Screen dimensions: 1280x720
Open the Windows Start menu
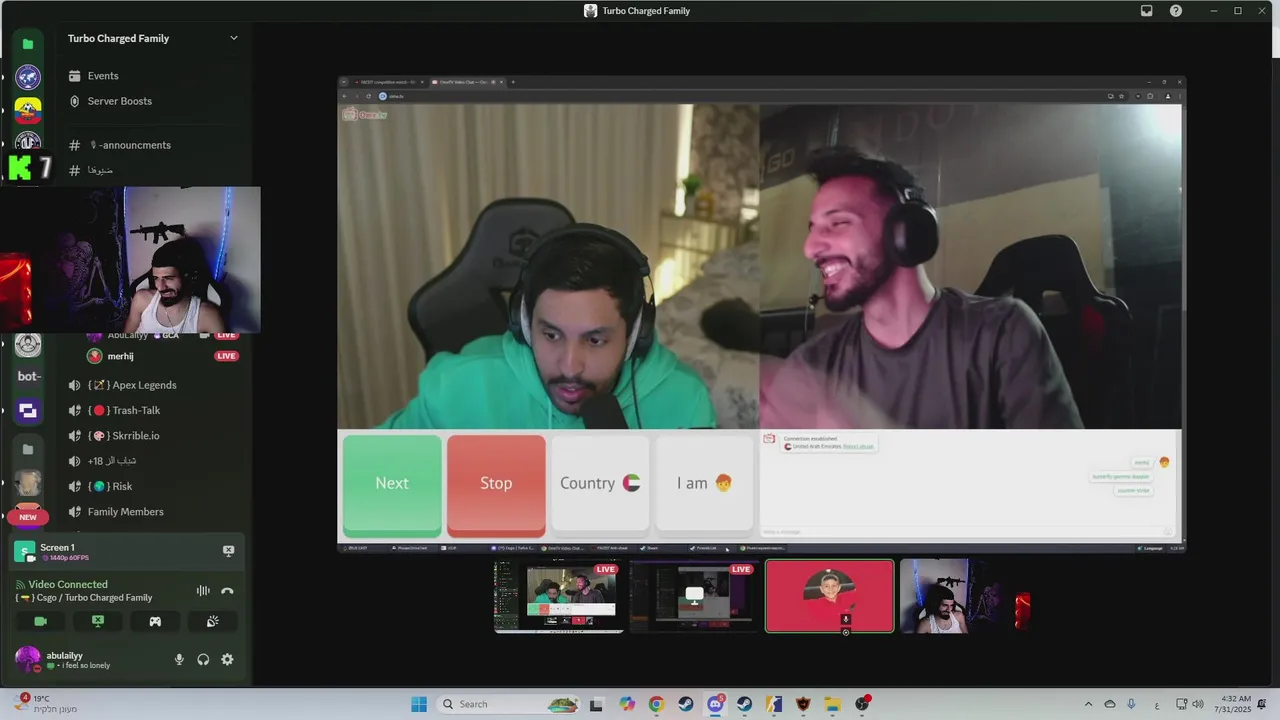click(419, 704)
